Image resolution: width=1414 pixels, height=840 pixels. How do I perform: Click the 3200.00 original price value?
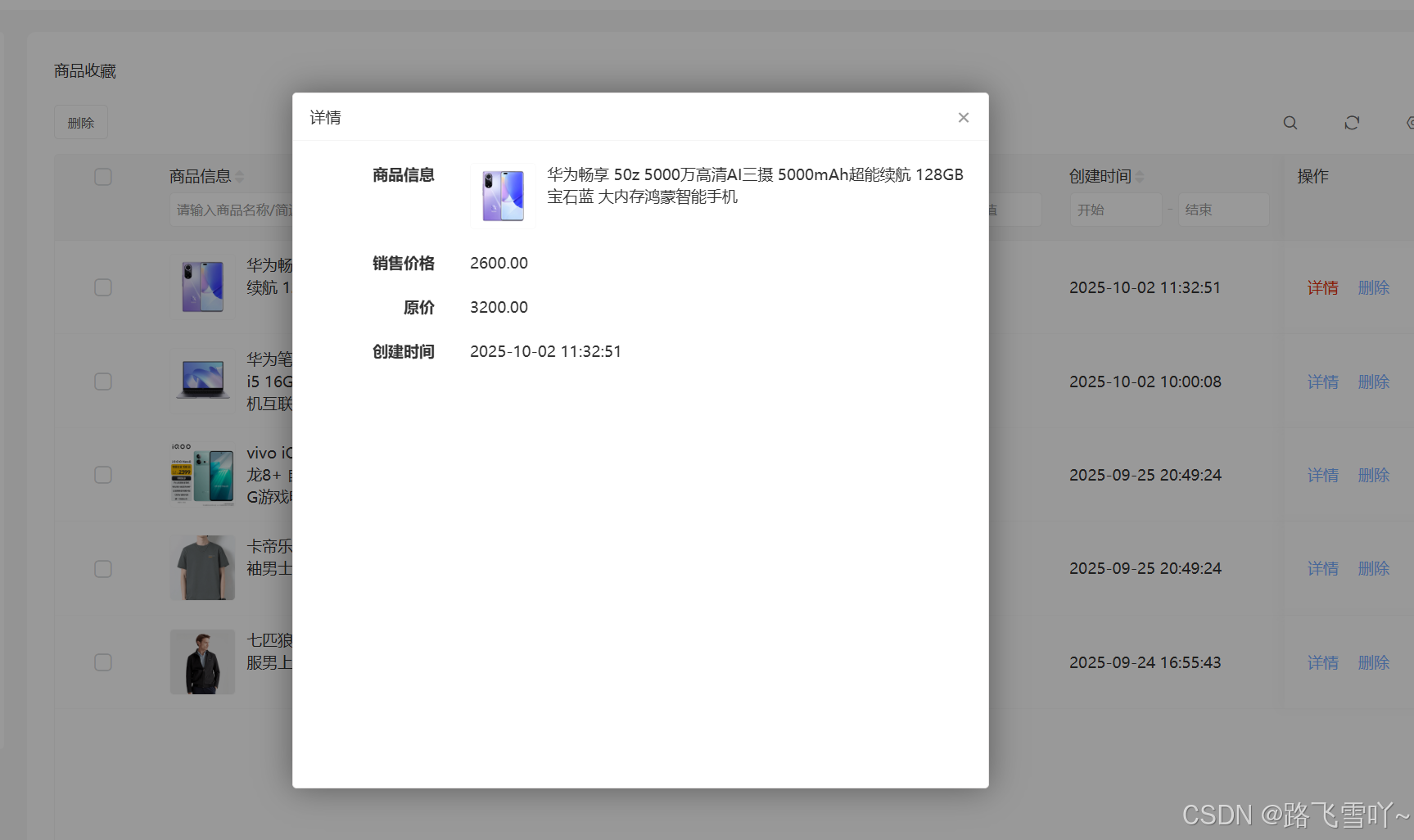499,307
